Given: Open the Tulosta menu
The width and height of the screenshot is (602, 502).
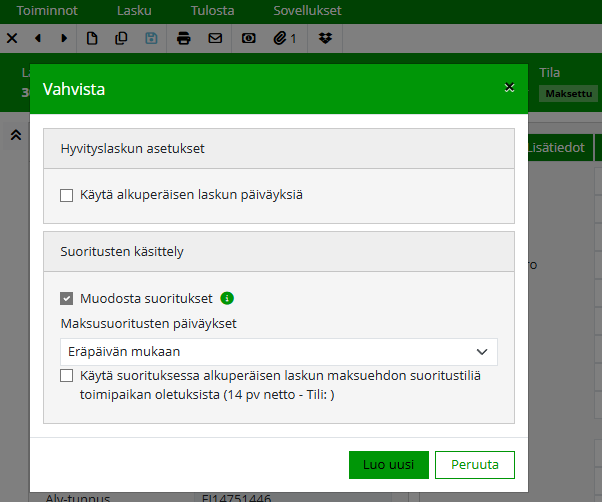Looking at the screenshot, I should pyautogui.click(x=212, y=11).
